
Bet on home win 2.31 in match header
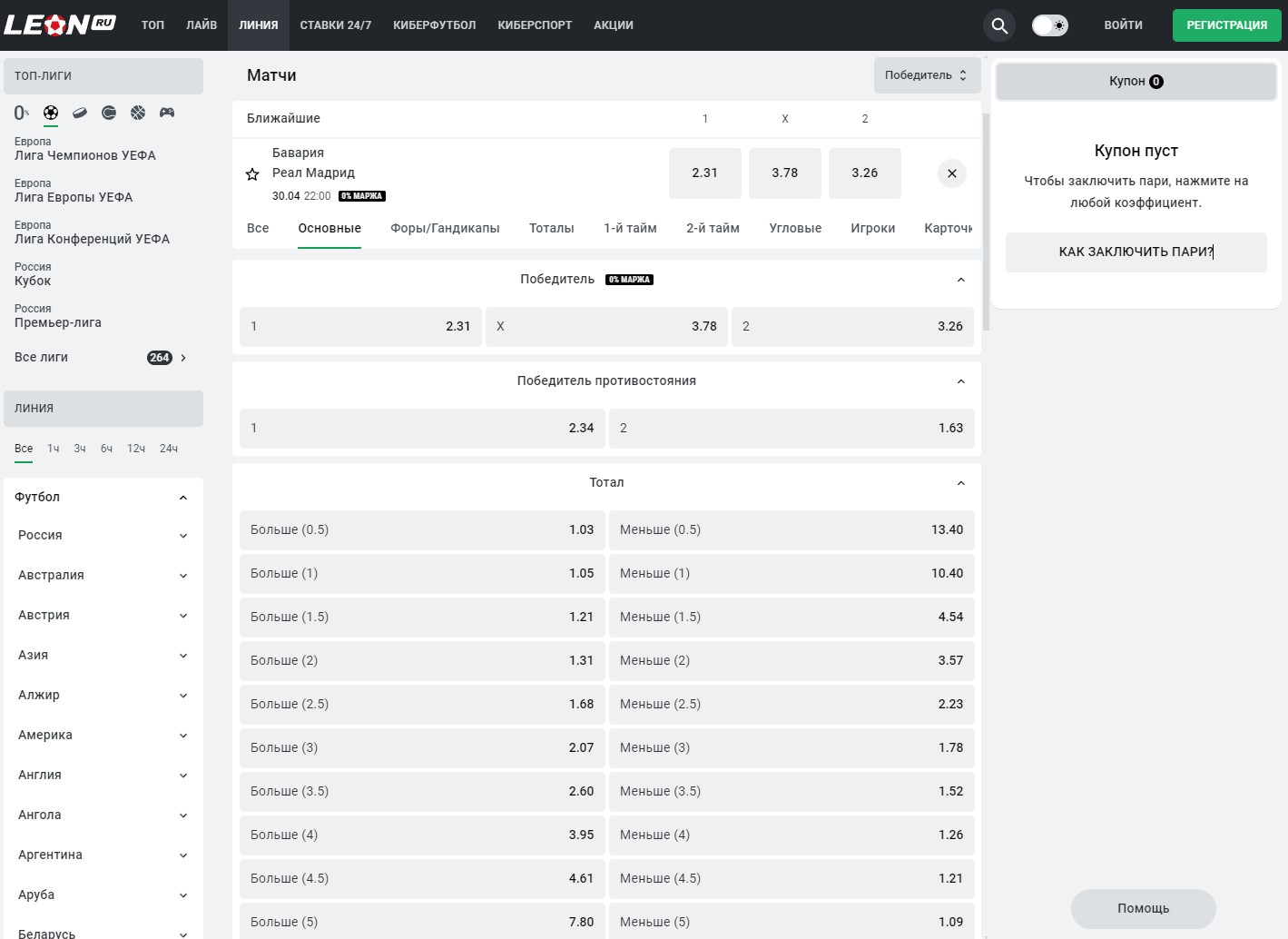705,173
